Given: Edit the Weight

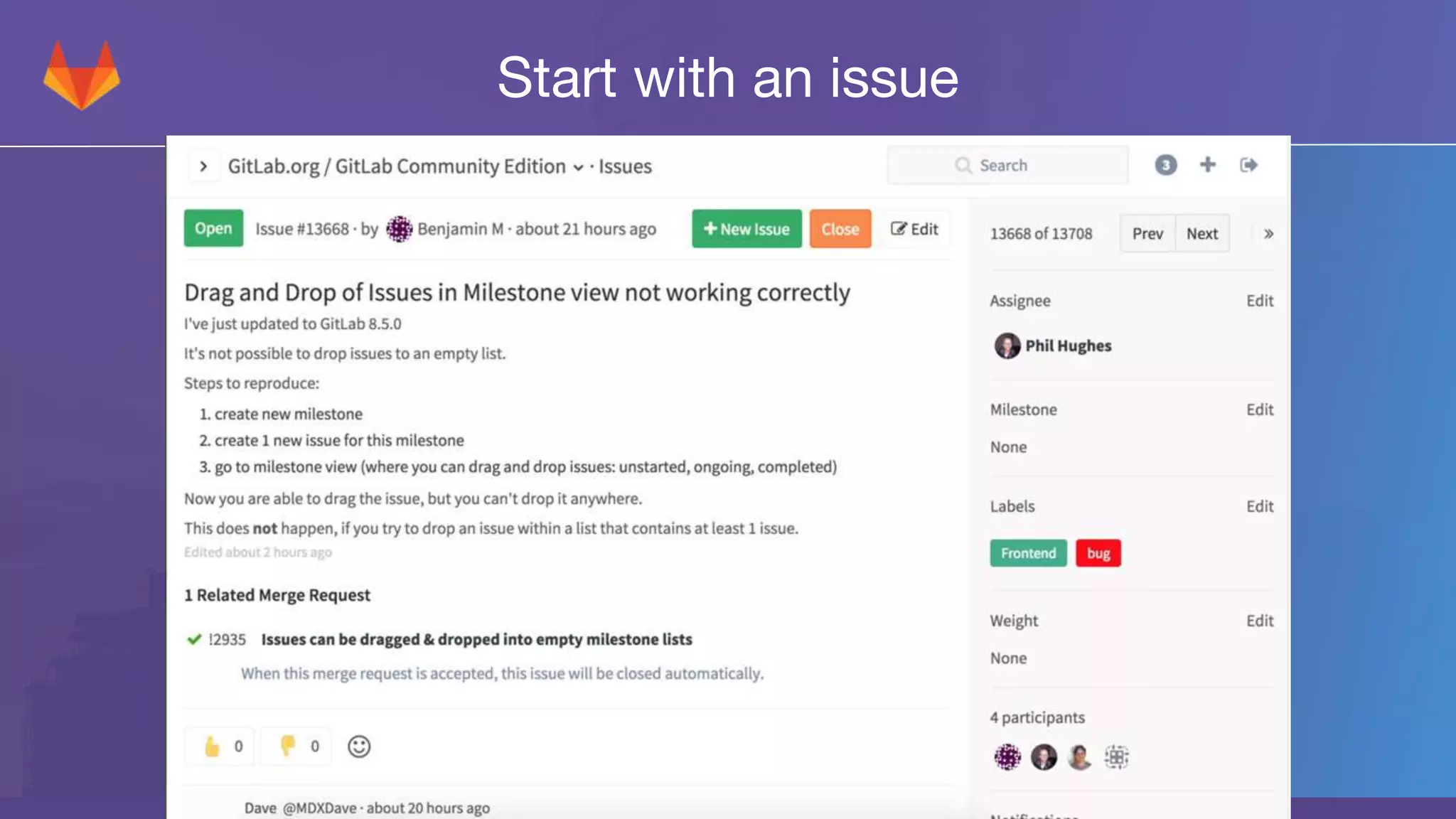Looking at the screenshot, I should click(x=1260, y=621).
